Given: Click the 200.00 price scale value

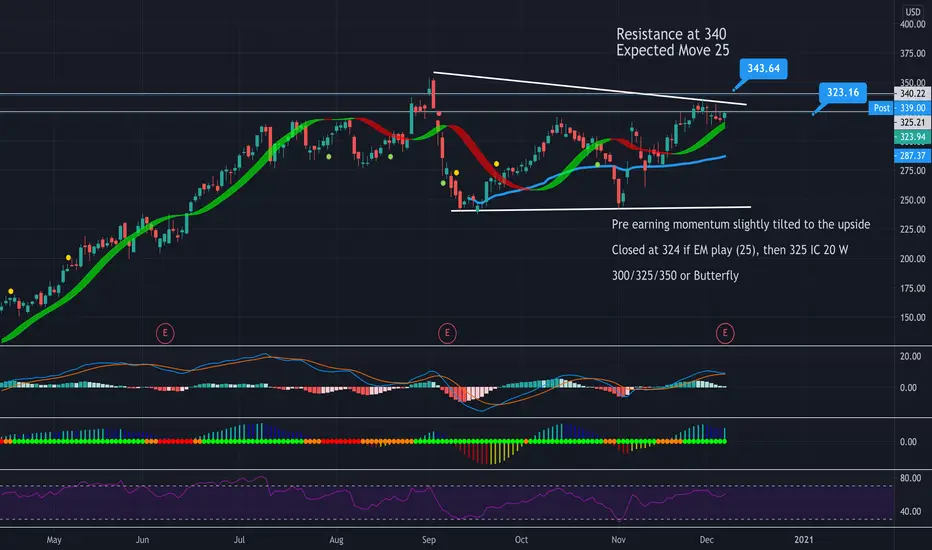Looking at the screenshot, I should click(912, 259).
